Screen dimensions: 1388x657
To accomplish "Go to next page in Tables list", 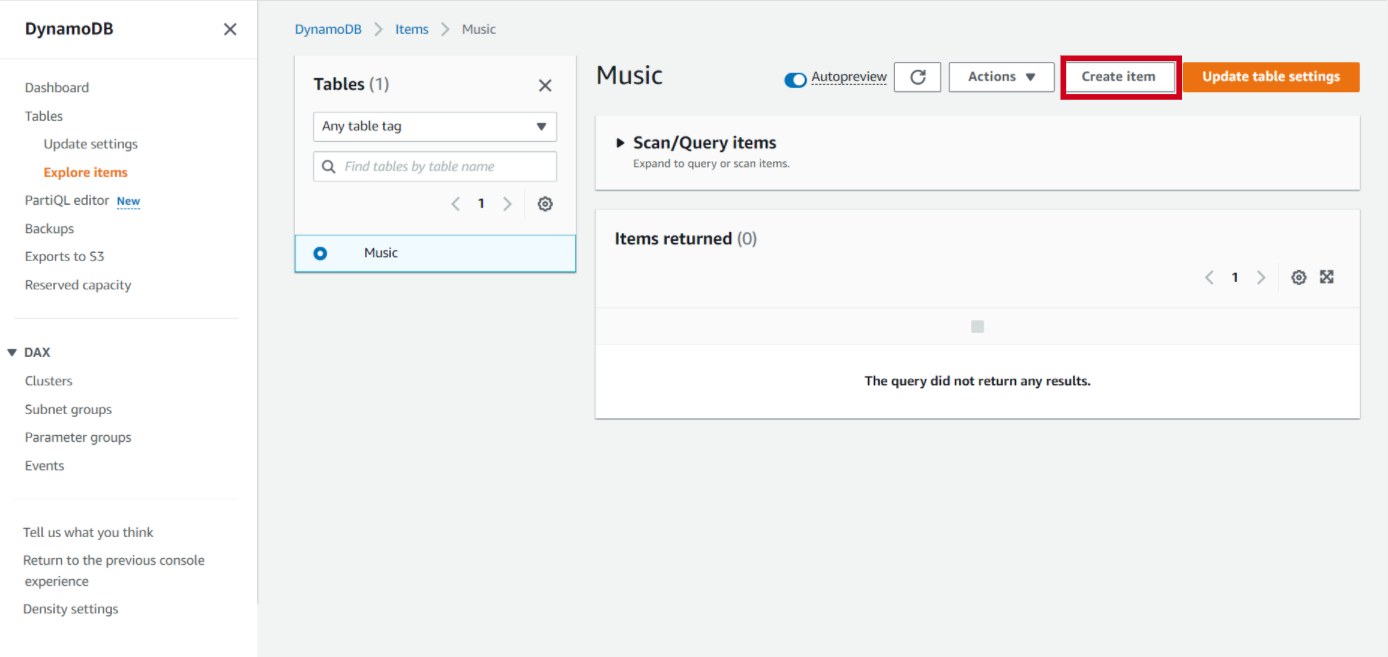I will (507, 204).
